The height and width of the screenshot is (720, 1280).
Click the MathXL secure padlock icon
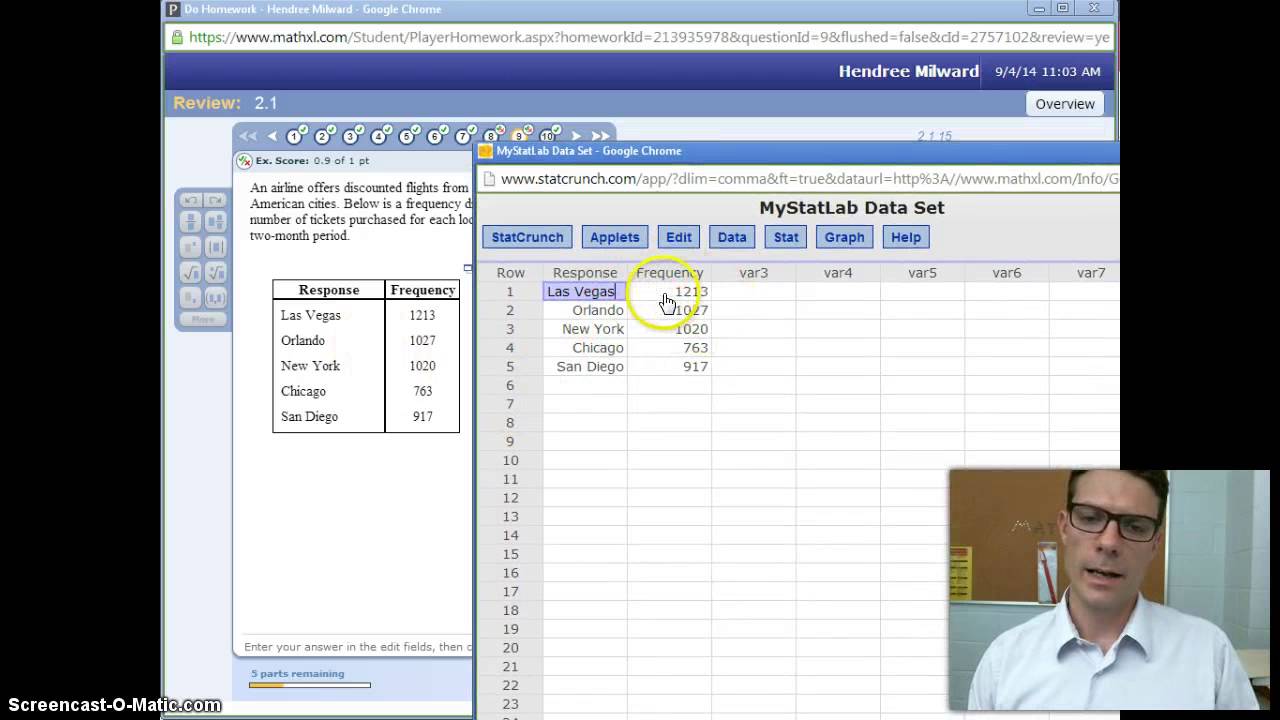[x=177, y=37]
